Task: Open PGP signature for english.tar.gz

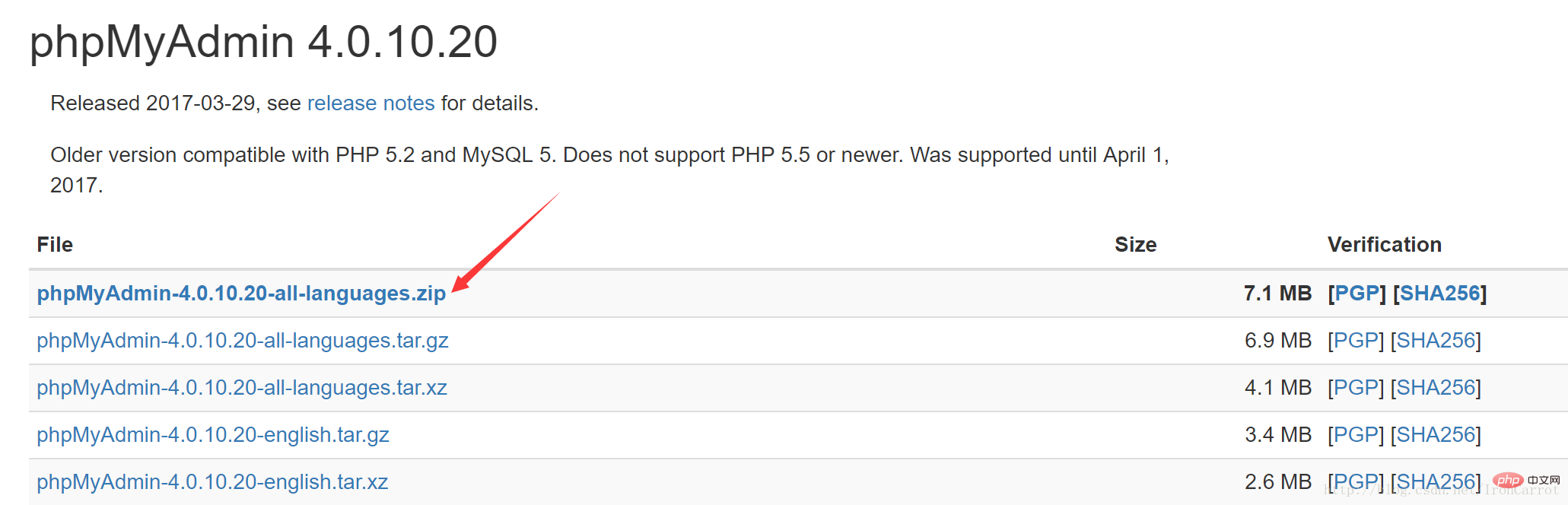Action: point(1356,434)
